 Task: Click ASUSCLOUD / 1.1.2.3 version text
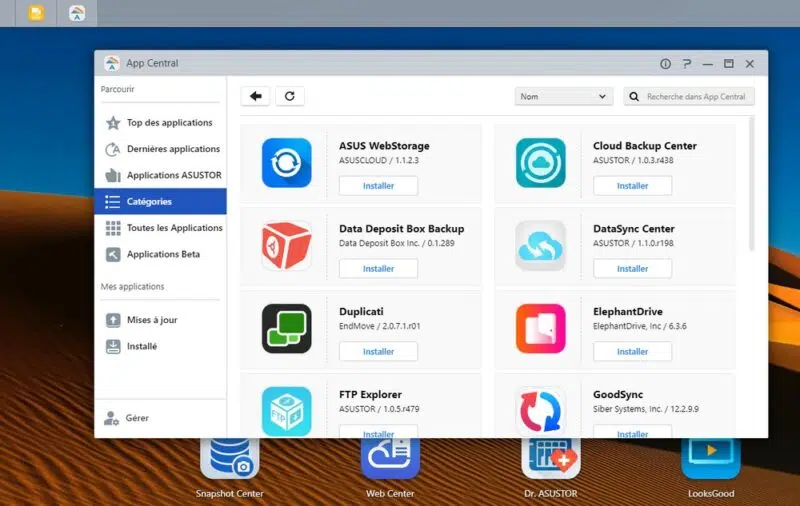379,160
